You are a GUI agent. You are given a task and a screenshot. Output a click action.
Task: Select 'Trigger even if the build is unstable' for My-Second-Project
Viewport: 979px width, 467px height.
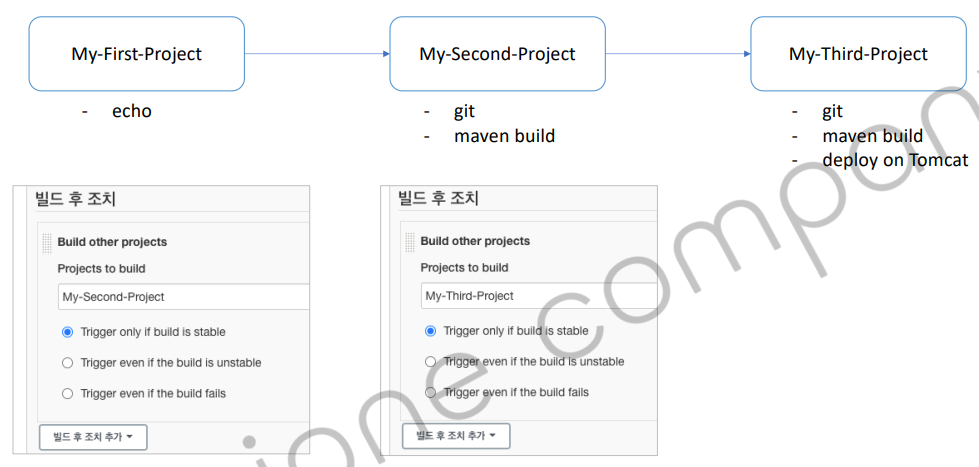(x=68, y=363)
